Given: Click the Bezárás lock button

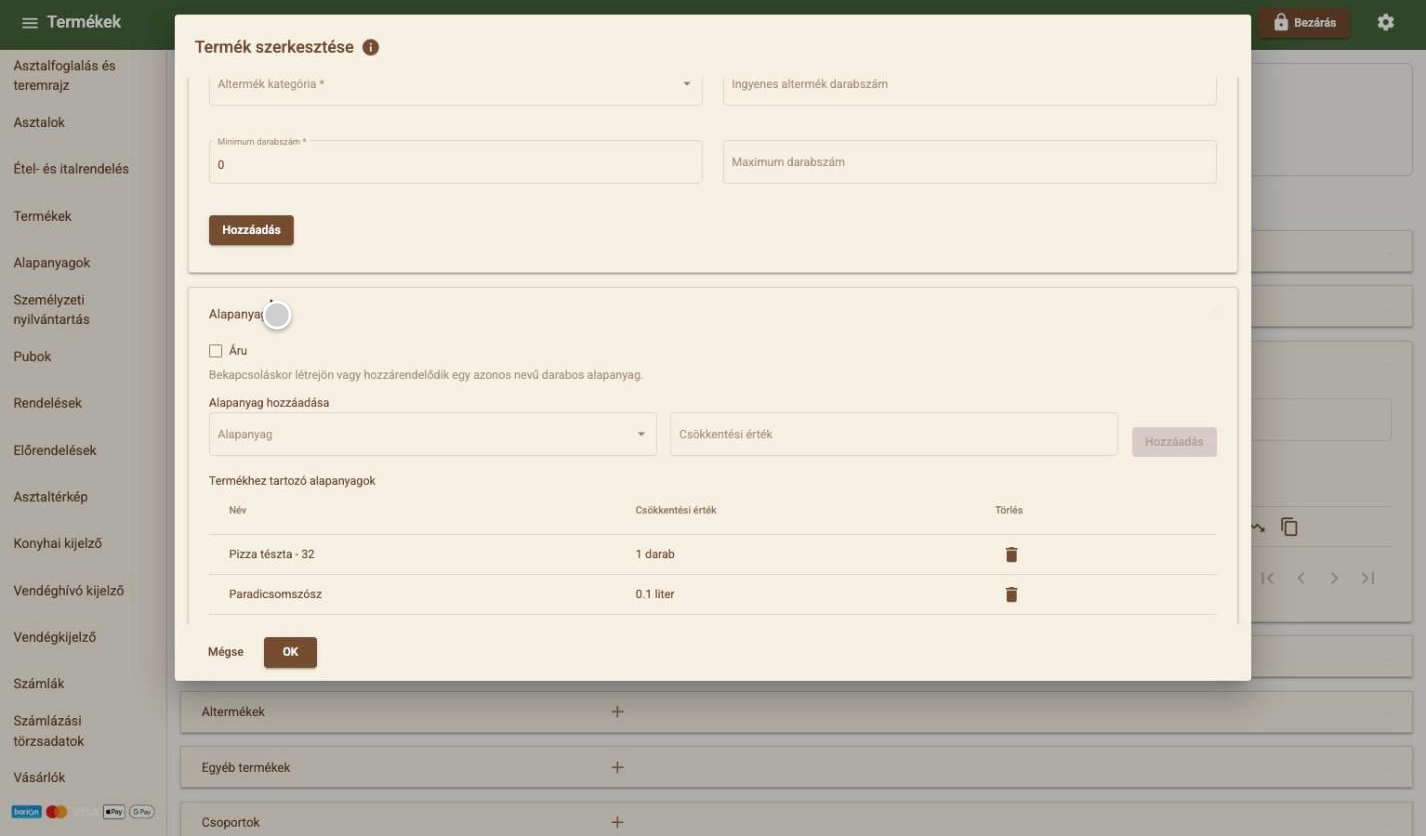Looking at the screenshot, I should click(x=1304, y=22).
